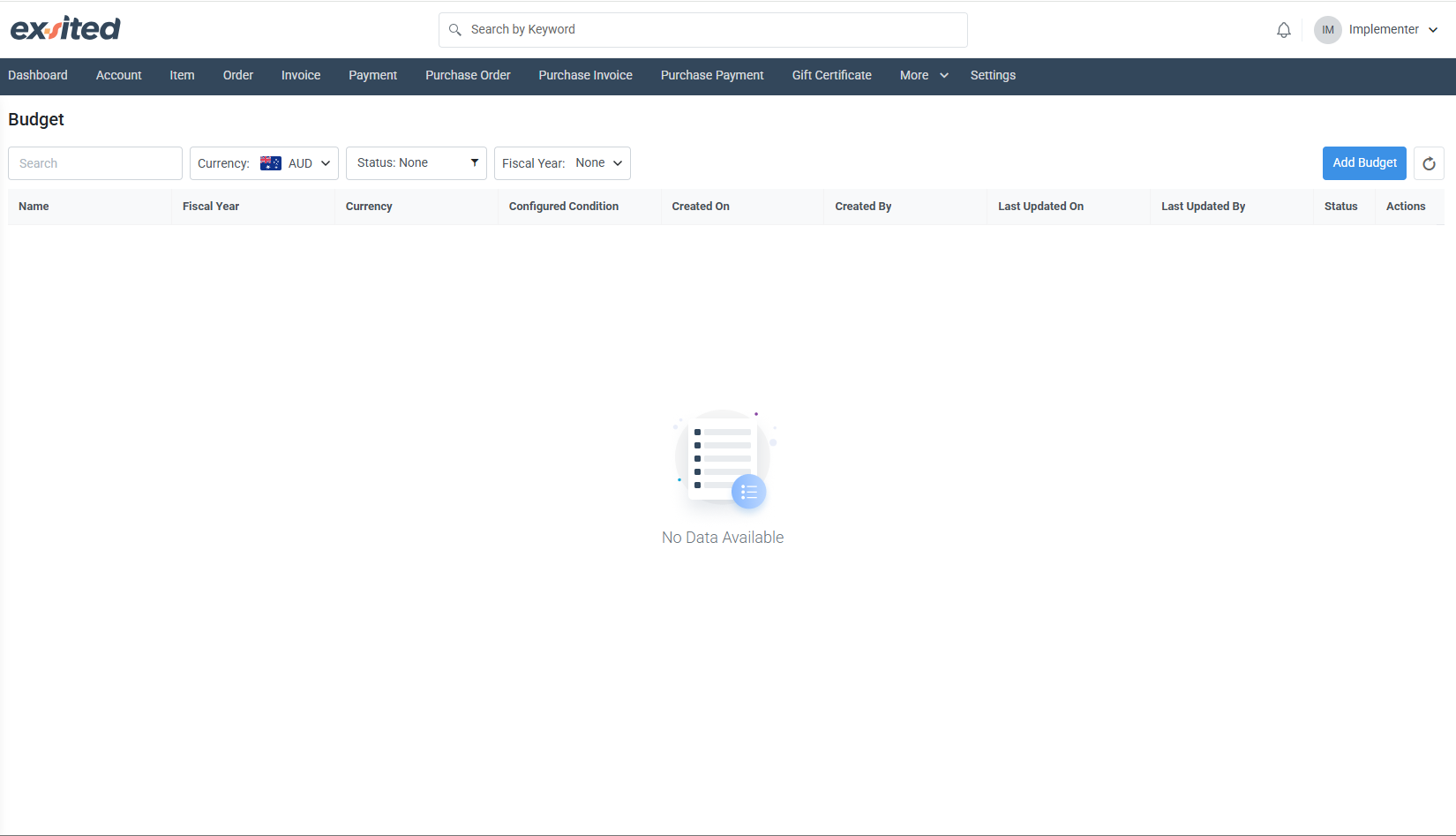Click the search magnifier icon
Image resolution: width=1456 pixels, height=836 pixels.
point(455,30)
